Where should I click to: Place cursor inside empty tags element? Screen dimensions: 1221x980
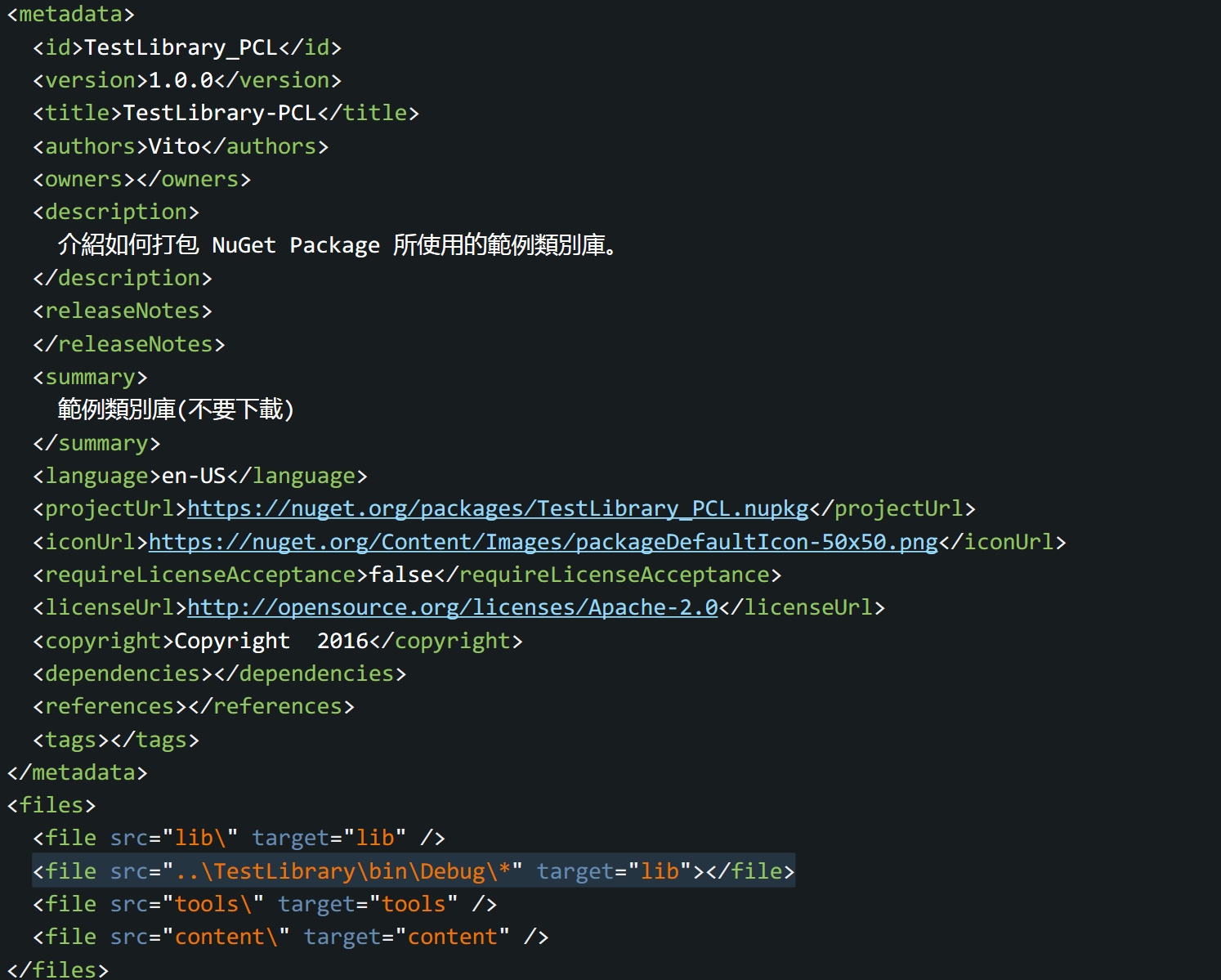[110, 740]
